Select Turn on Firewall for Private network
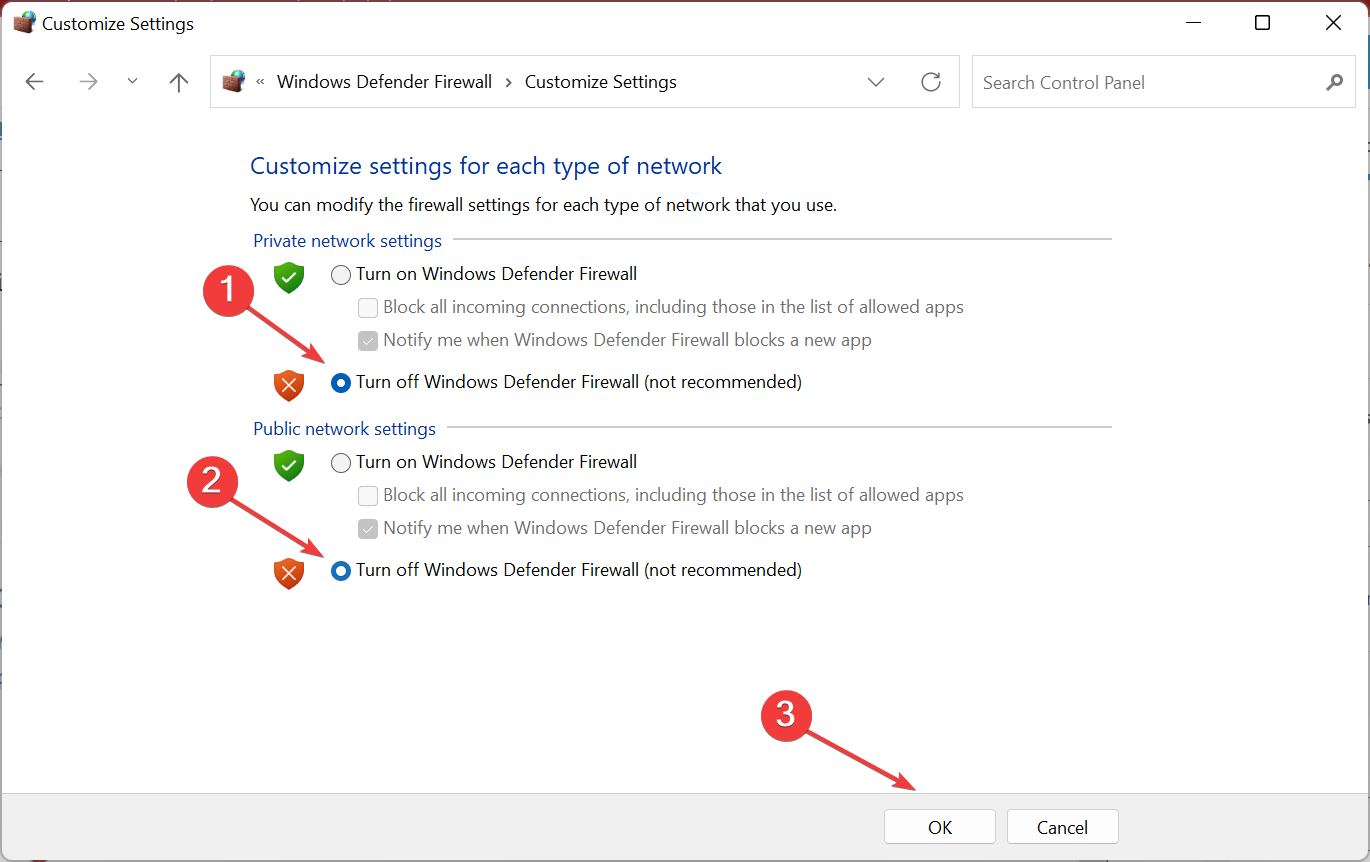The width and height of the screenshot is (1370, 862). 341,275
